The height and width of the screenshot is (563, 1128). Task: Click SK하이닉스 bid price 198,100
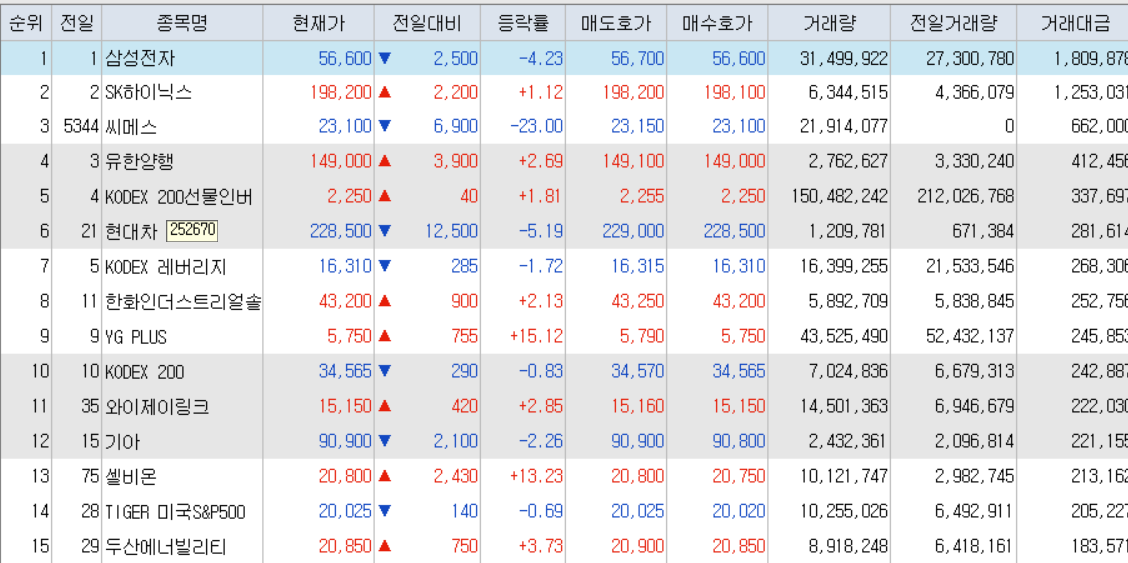click(734, 93)
